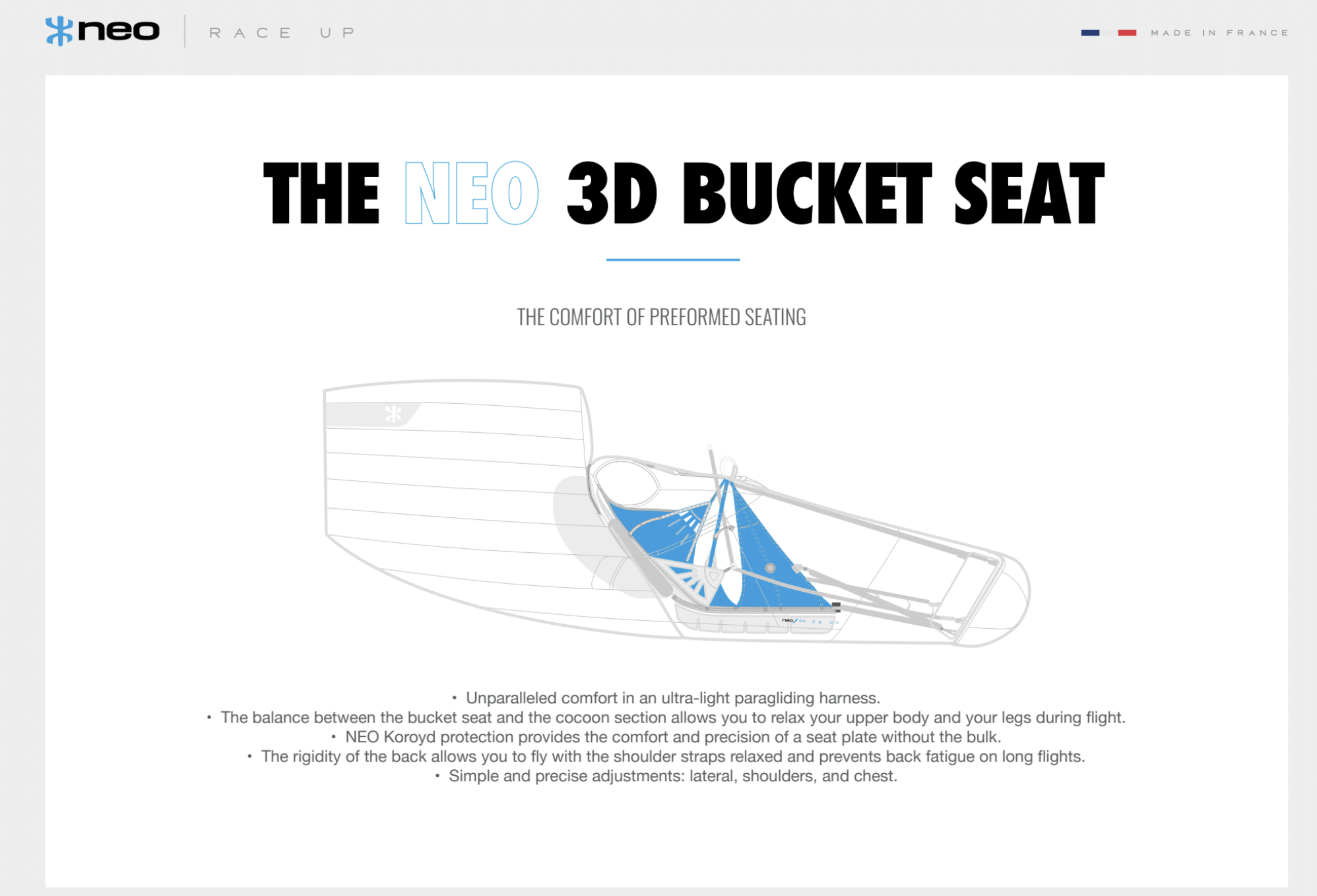Click the French flag icon
This screenshot has width=1317, height=896.
1108,32
